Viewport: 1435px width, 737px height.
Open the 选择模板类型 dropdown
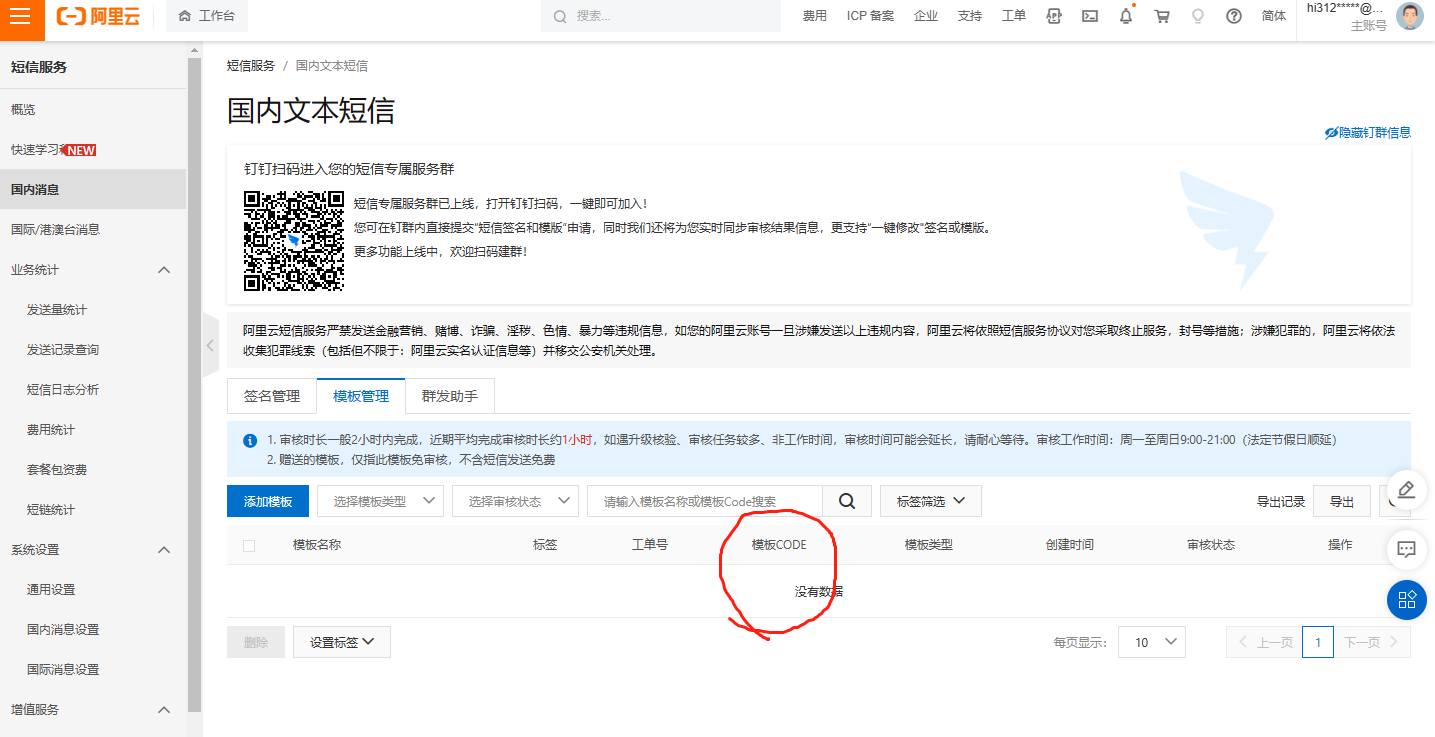(380, 501)
